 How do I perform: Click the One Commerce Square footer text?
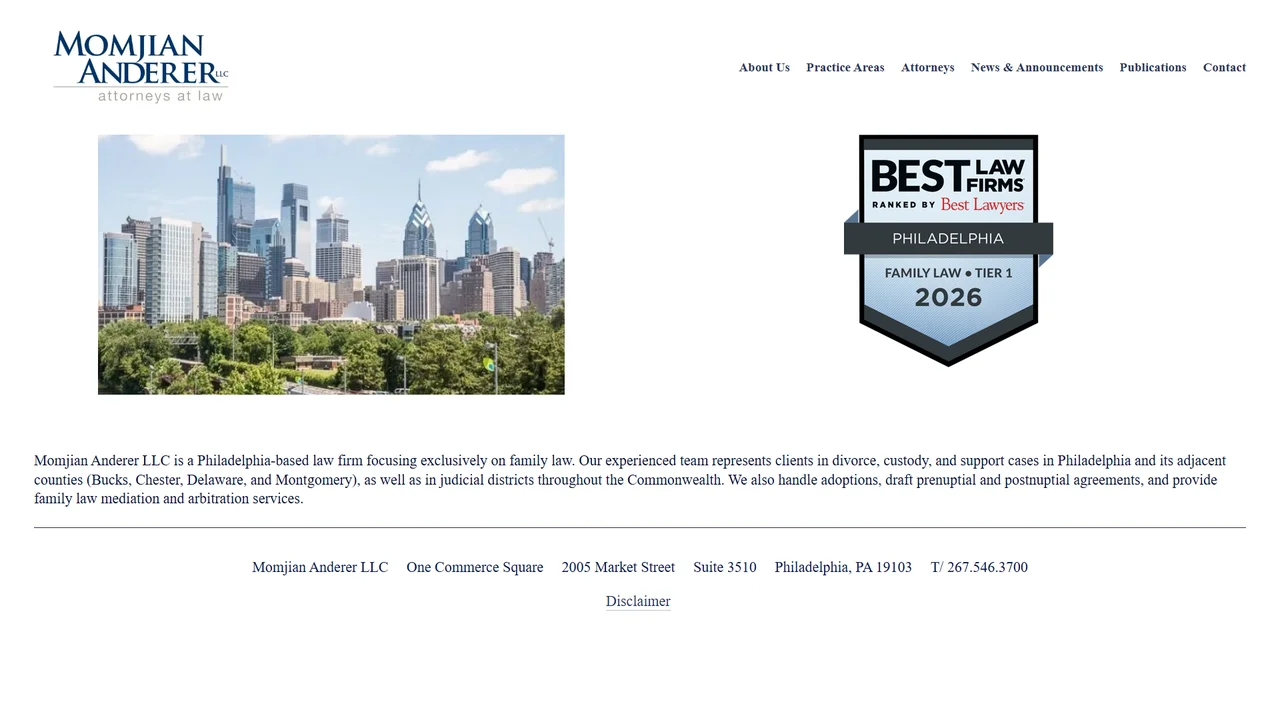(475, 567)
